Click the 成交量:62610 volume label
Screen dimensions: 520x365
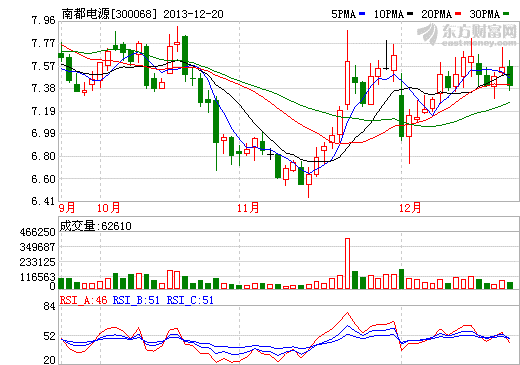pyautogui.click(x=96, y=226)
